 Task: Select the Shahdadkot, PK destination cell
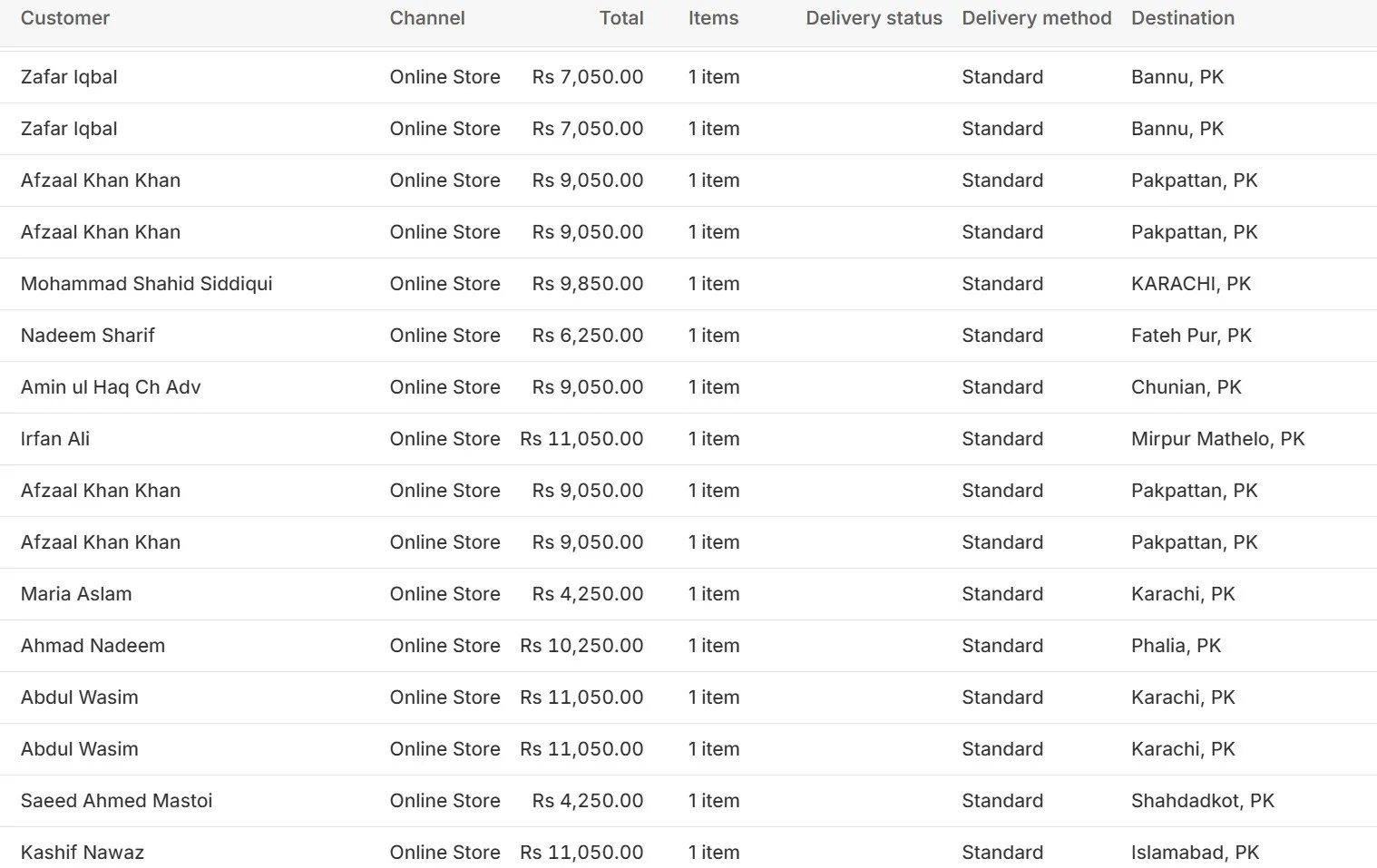click(1202, 801)
